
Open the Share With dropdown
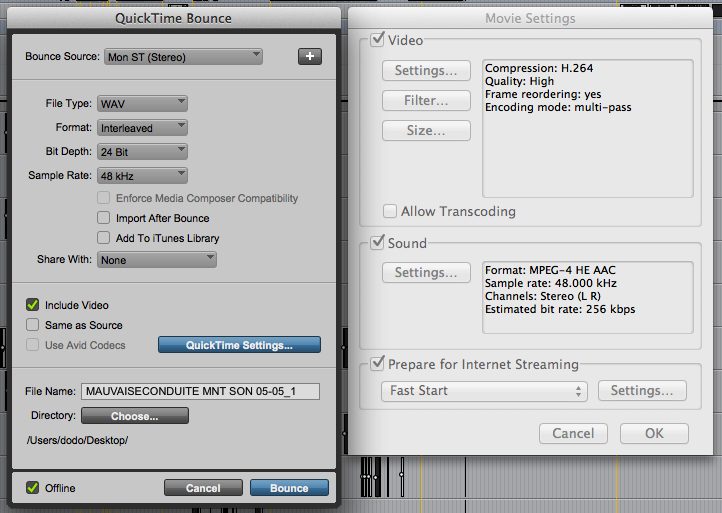coord(157,260)
